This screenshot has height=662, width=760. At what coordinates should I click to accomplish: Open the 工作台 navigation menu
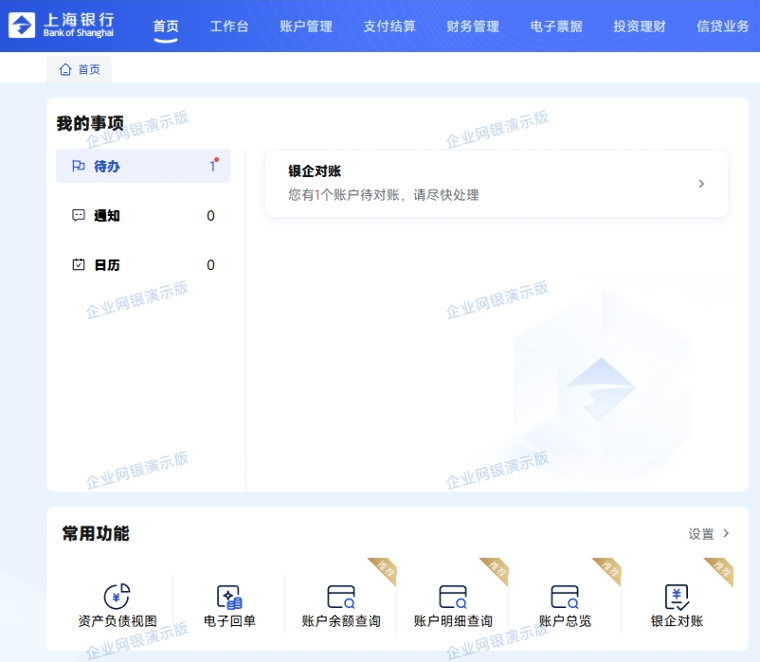pos(229,26)
